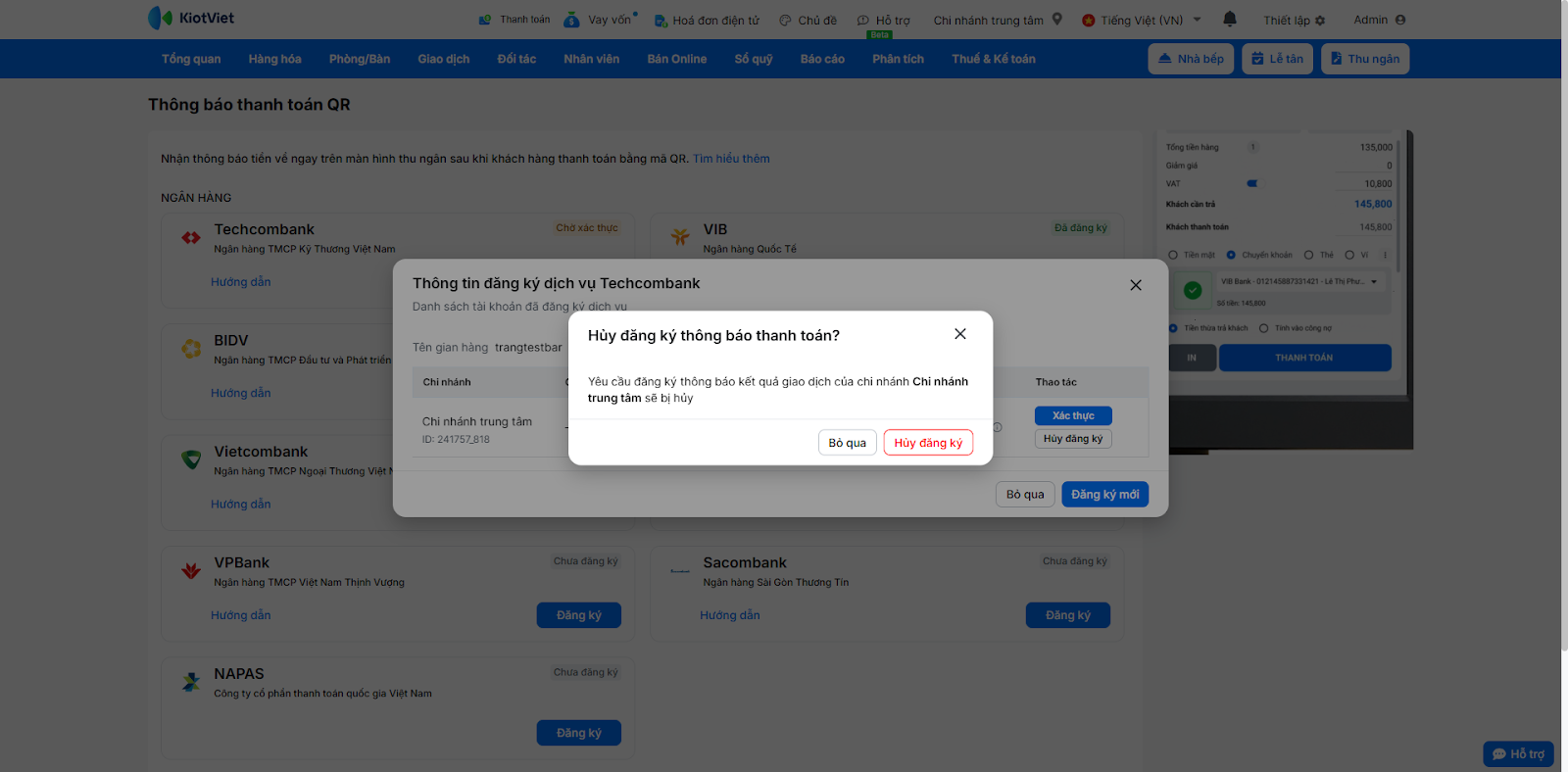
Task: Click the KiotViet logo
Action: (191, 18)
